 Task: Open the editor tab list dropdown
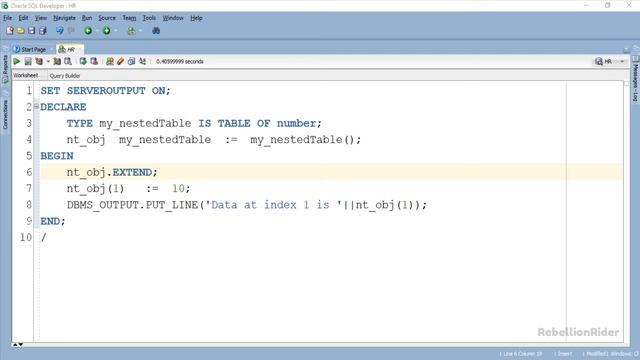(x=626, y=50)
